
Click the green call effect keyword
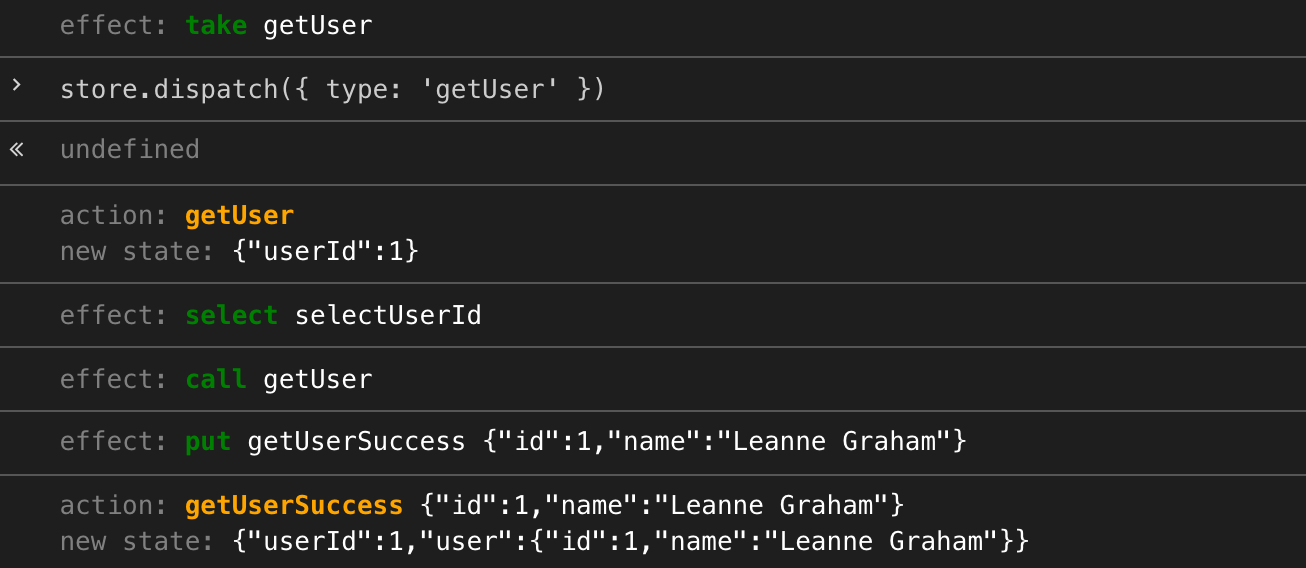click(x=216, y=380)
